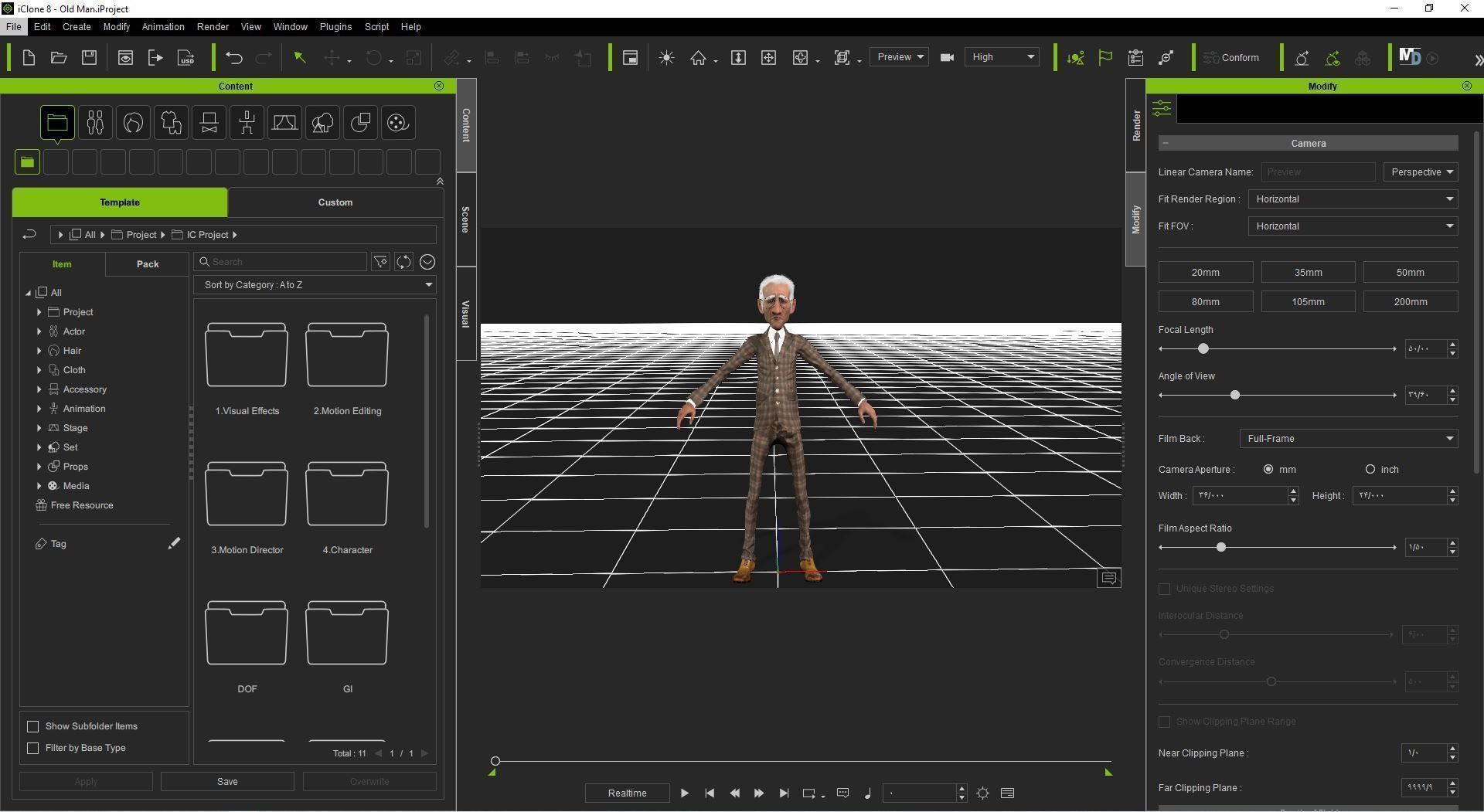Open the Fit Render Region dropdown
The width and height of the screenshot is (1484, 812).
tap(1353, 199)
